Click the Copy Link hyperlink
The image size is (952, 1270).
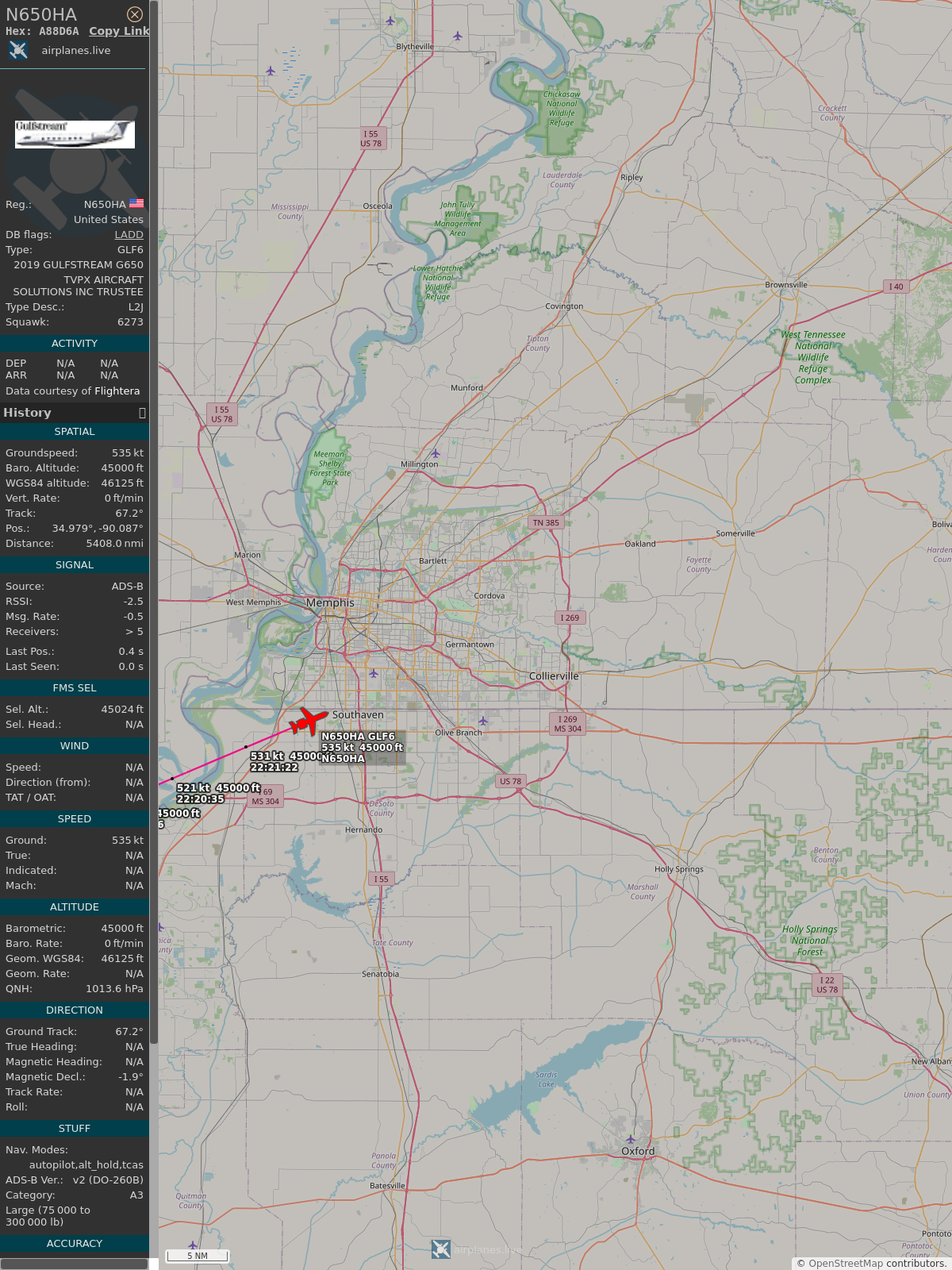click(119, 31)
